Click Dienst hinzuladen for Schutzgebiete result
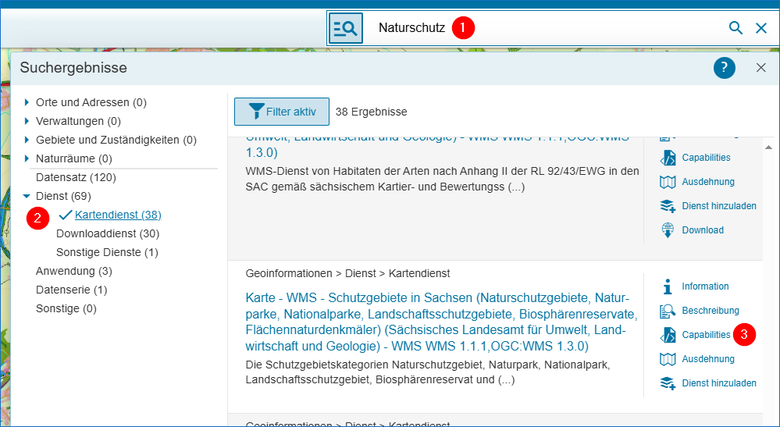The image size is (780, 427). (x=708, y=383)
